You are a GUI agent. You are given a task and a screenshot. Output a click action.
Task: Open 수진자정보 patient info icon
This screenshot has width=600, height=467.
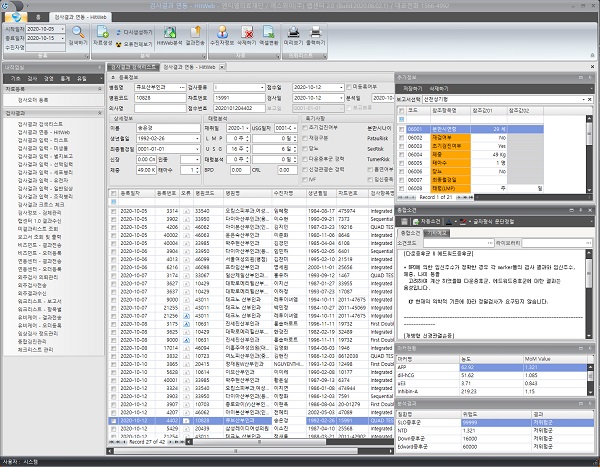pyautogui.click(x=222, y=32)
